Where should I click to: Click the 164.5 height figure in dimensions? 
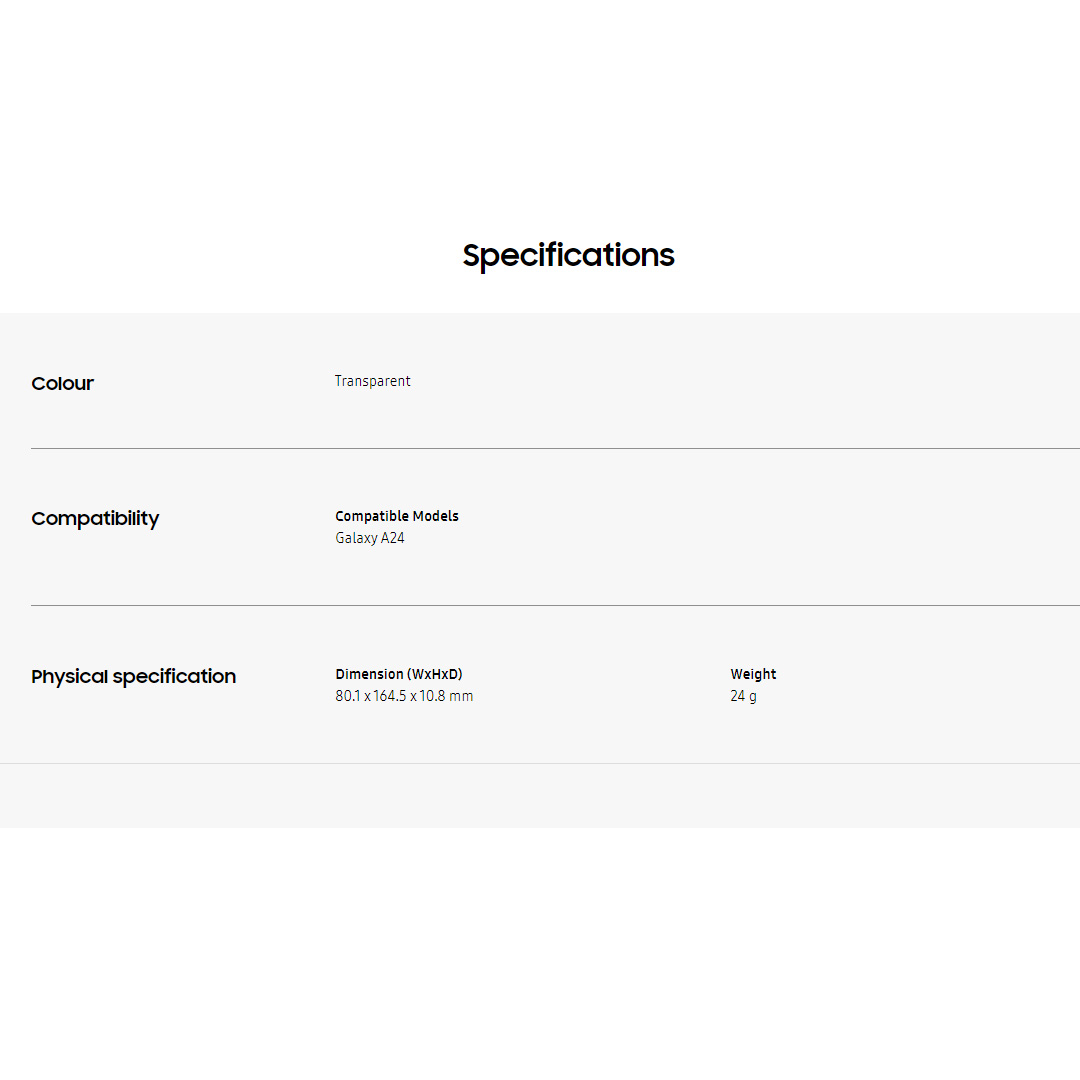click(x=389, y=696)
